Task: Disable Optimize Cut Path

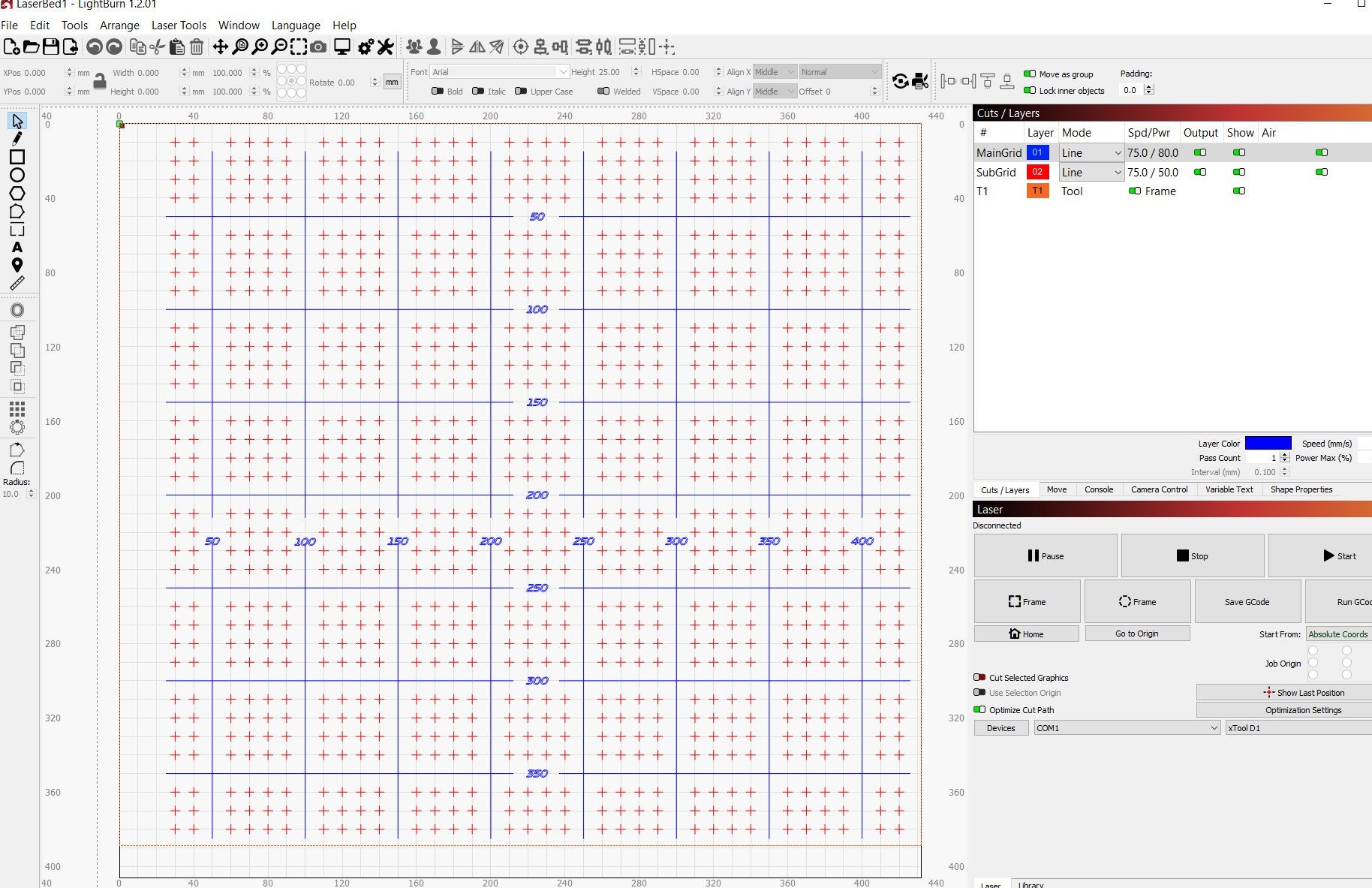Action: pos(979,709)
